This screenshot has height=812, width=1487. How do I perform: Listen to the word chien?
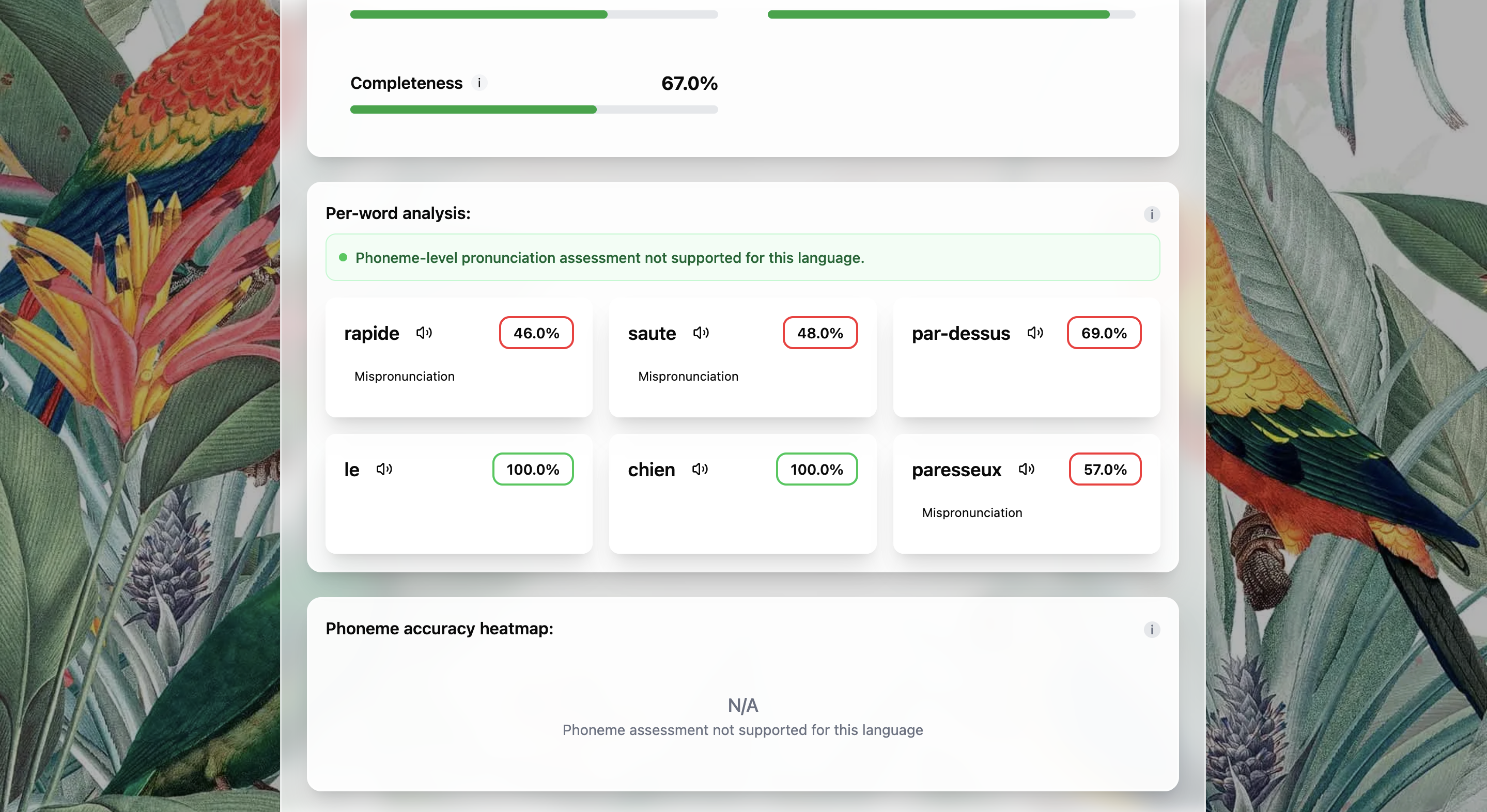pyautogui.click(x=700, y=469)
